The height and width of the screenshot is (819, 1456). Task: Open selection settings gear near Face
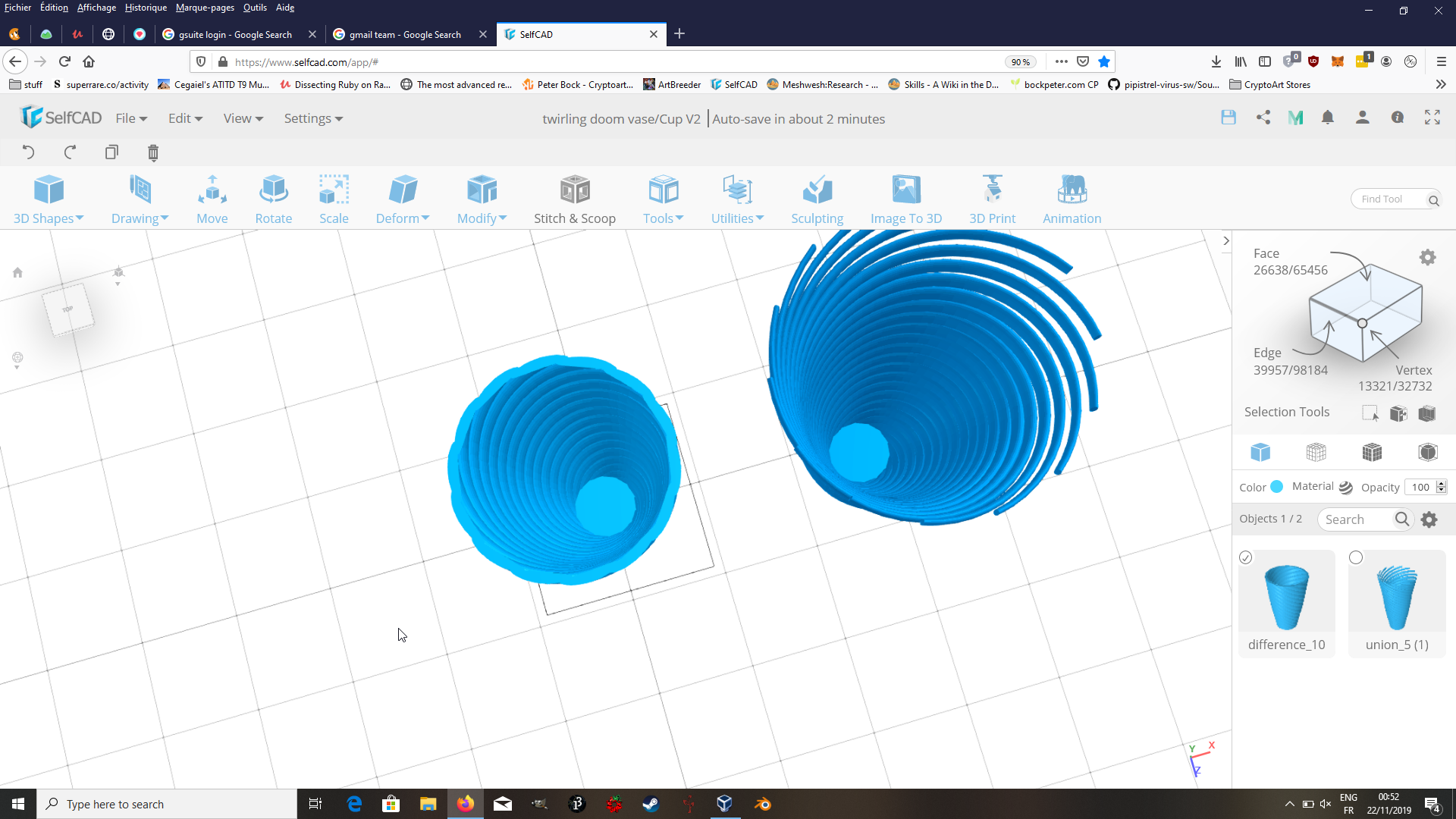1428,258
